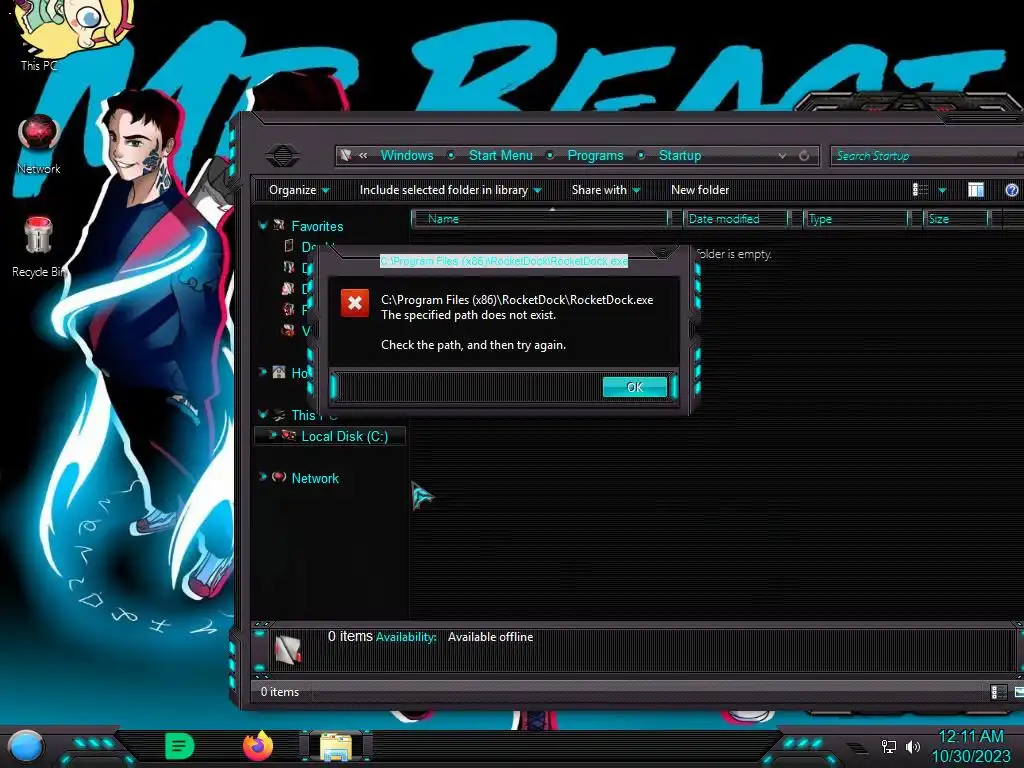Click the folder icon in details pane

coord(288,649)
